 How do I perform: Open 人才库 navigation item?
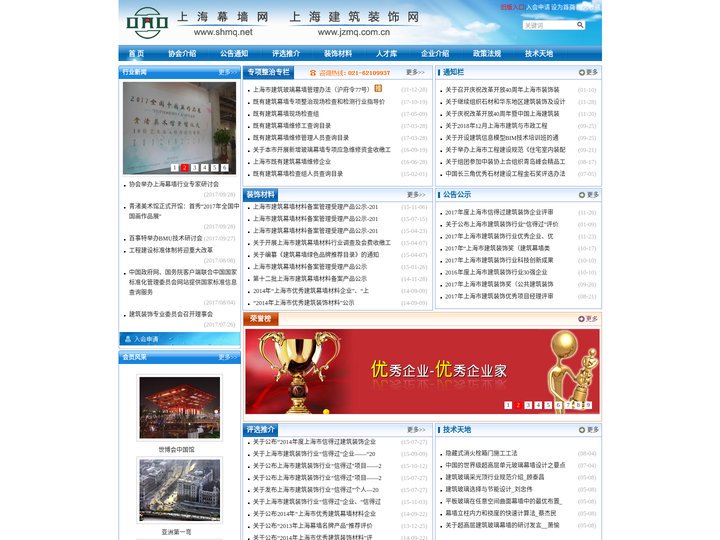click(386, 53)
